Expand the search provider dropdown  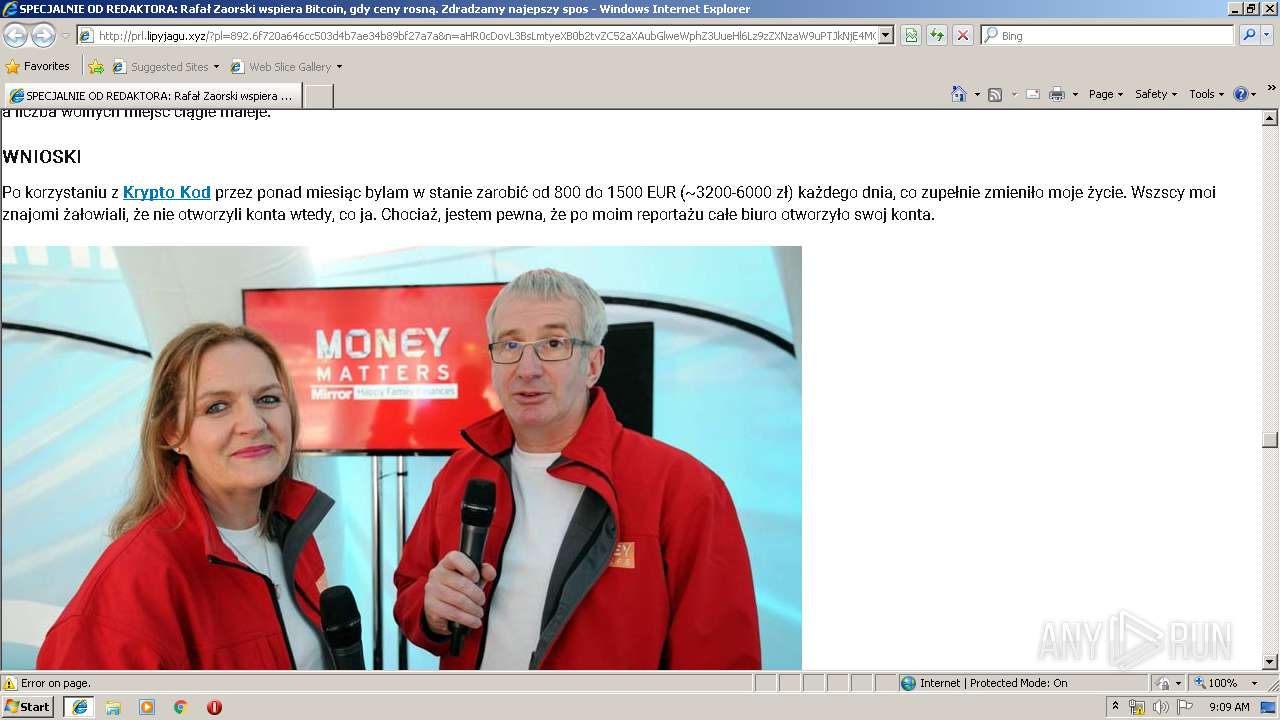point(1267,35)
